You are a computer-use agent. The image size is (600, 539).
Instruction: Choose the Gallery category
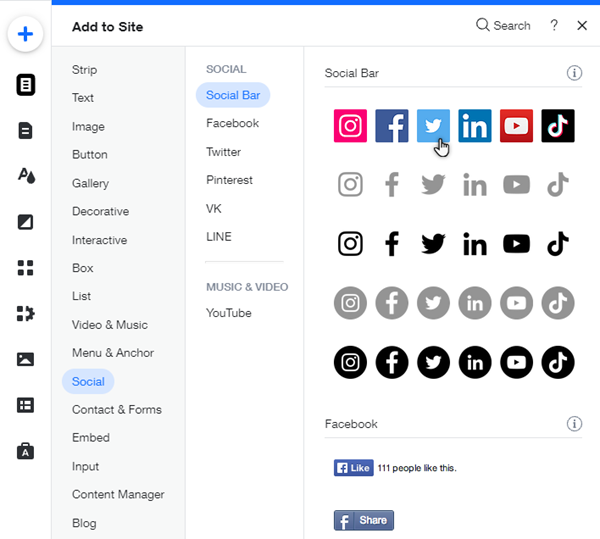point(90,183)
